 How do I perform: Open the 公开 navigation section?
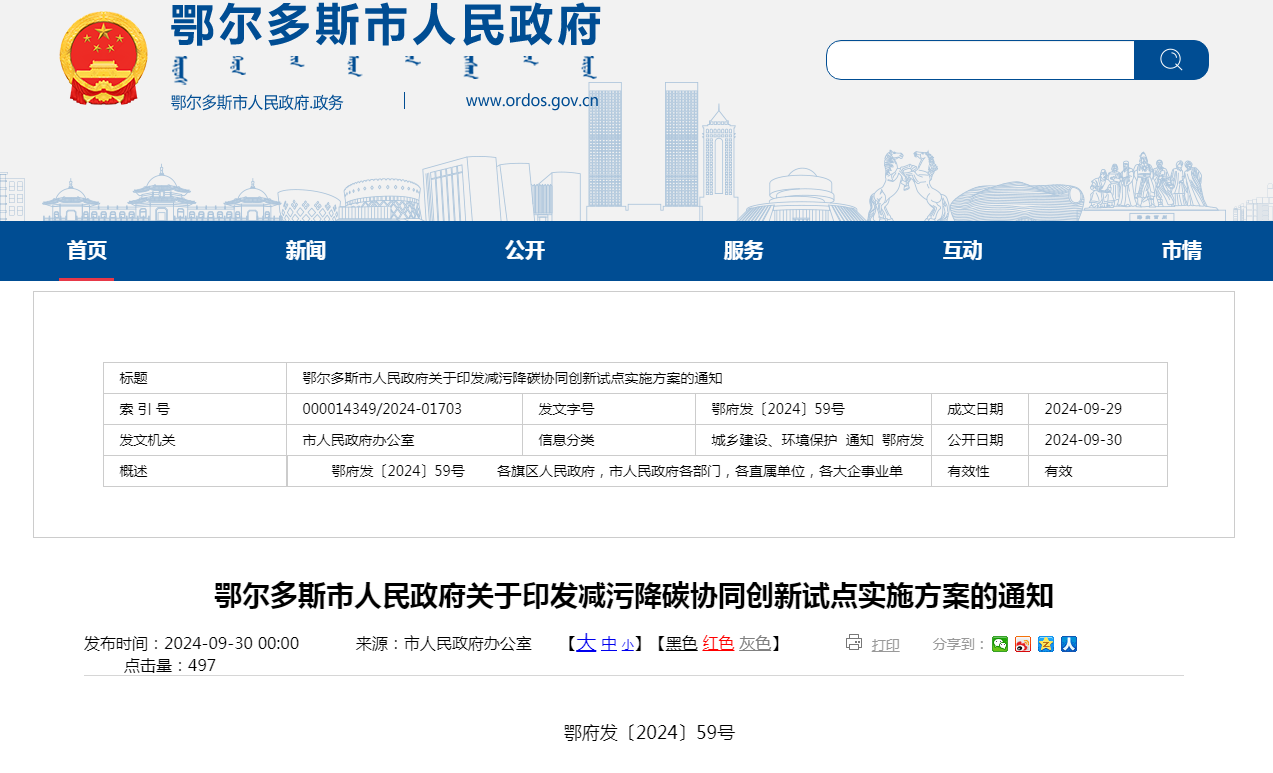(x=524, y=251)
